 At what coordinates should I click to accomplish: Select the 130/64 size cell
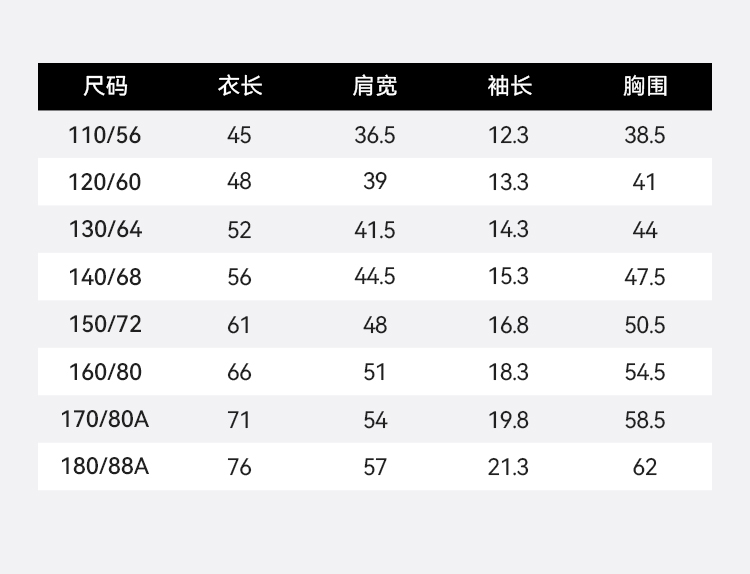pos(105,230)
